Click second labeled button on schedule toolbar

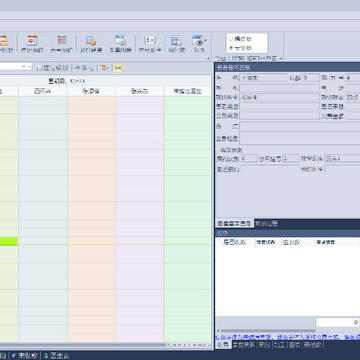tap(84, 68)
